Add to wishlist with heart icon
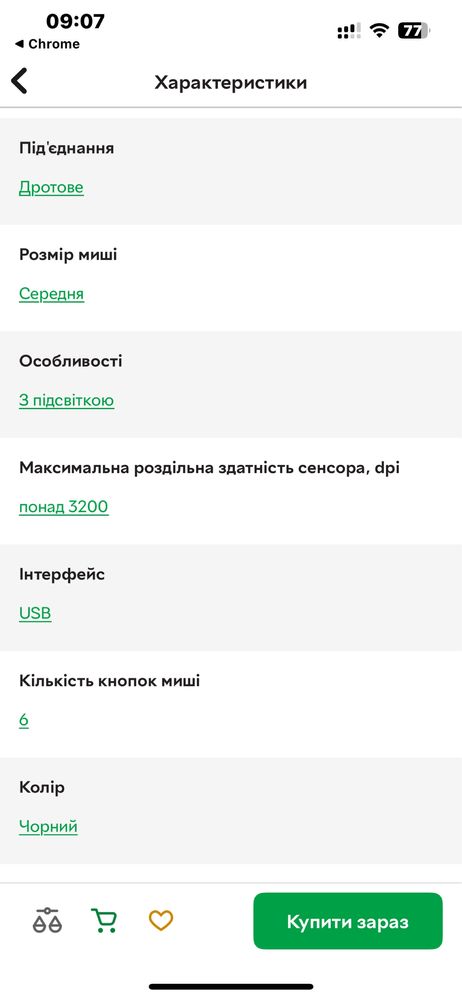Viewport: 462px width, 999px height. click(x=161, y=921)
